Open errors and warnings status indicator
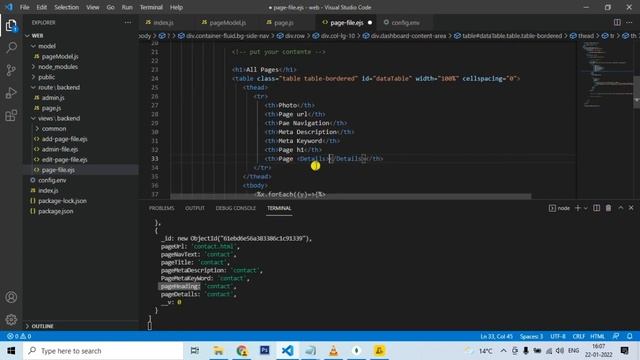The image size is (640, 360). [19, 336]
